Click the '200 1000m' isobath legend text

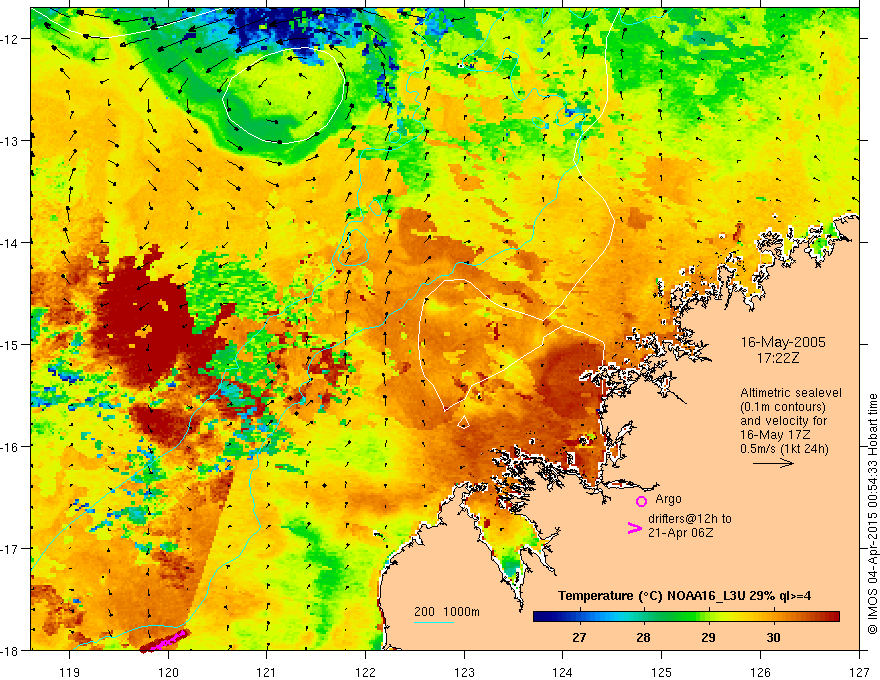tap(447, 612)
